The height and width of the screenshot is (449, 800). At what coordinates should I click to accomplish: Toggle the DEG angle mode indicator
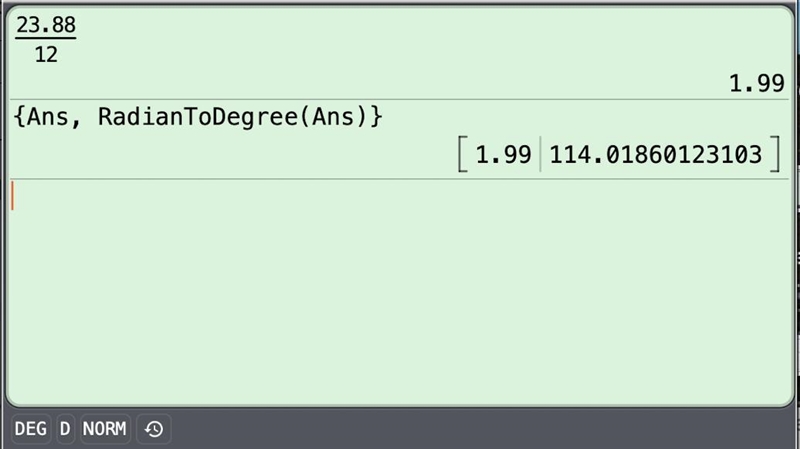pos(31,429)
